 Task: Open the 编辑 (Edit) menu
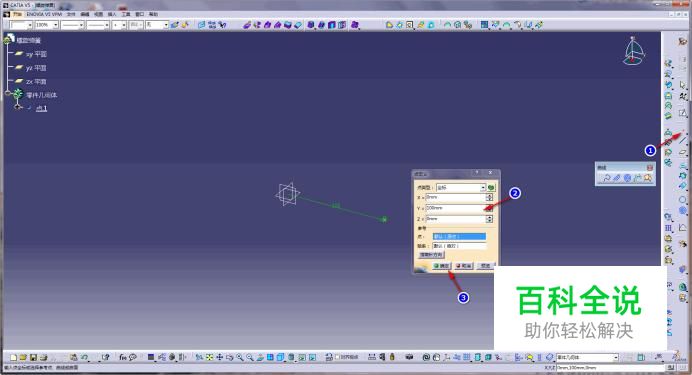(x=85, y=14)
